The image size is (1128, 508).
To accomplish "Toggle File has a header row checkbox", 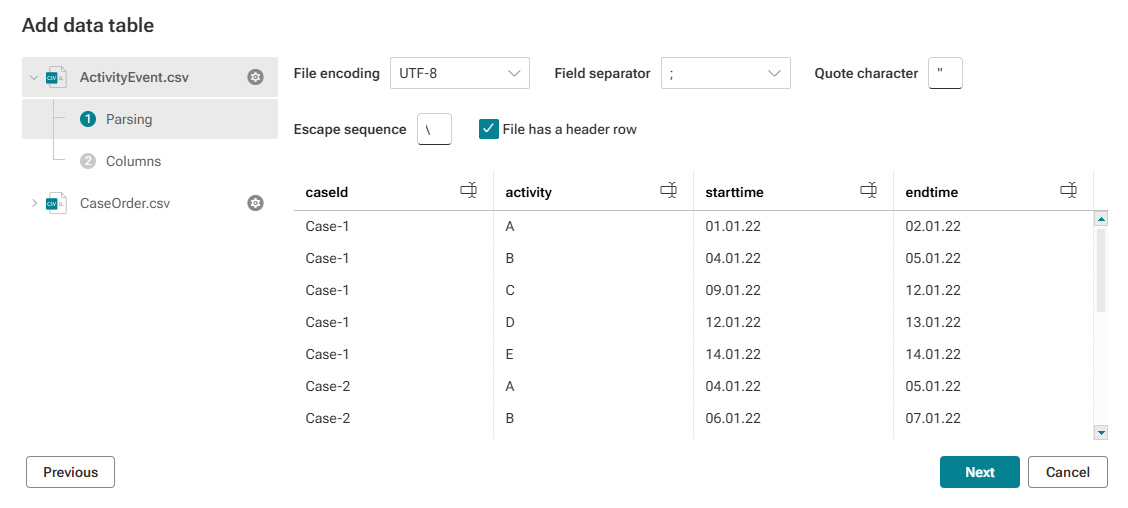I will tap(489, 130).
